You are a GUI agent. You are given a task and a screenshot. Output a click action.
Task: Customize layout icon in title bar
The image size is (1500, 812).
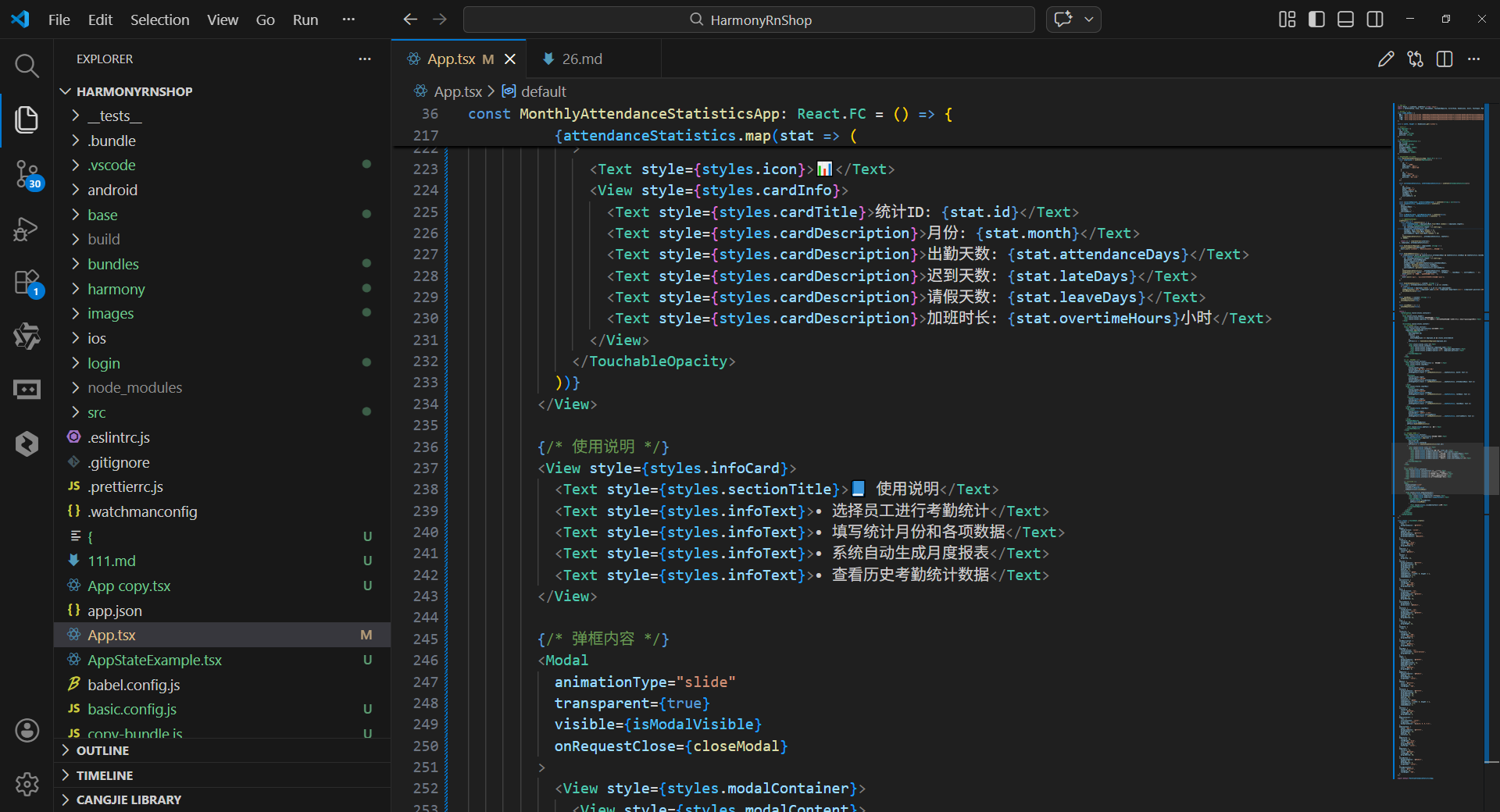point(1287,20)
